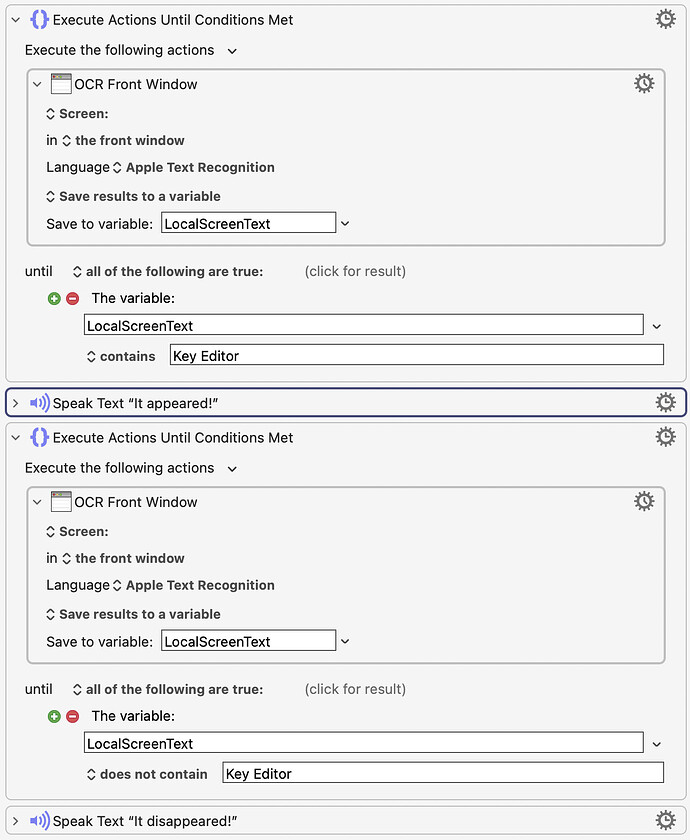Click gear icon of second Execute Until action
Viewport: 690px width, 840px height.
coord(665,437)
